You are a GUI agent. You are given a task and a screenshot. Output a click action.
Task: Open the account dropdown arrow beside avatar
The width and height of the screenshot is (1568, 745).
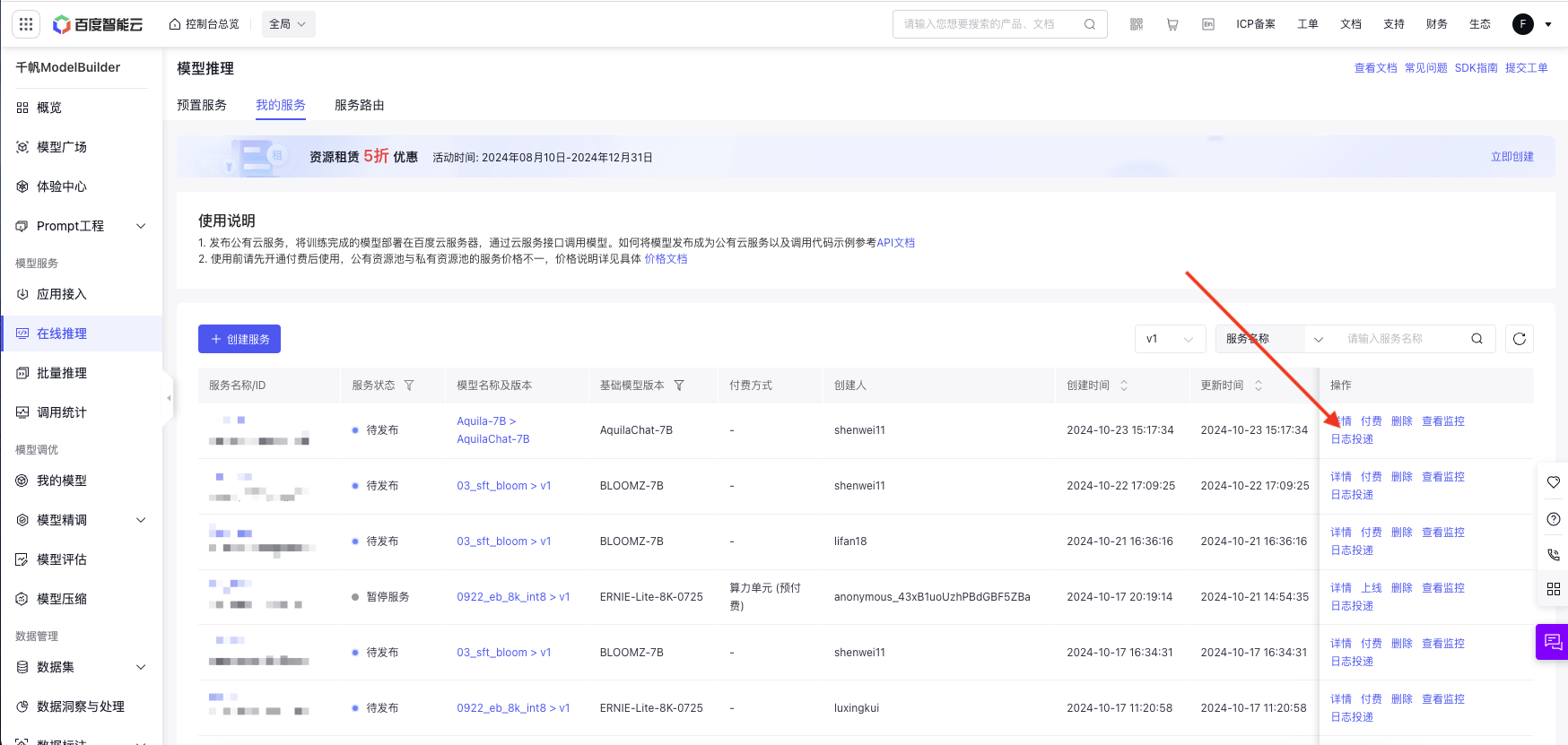pos(1548,25)
